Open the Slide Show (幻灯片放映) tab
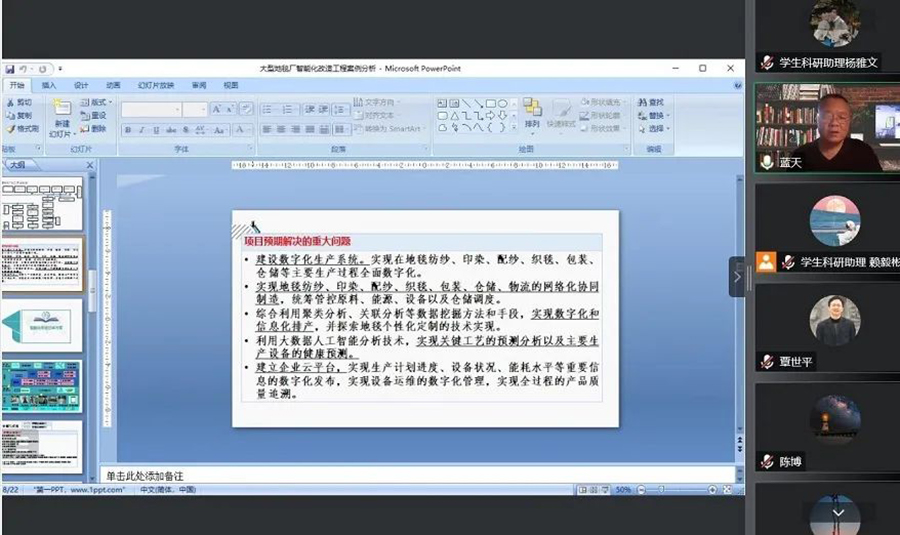This screenshot has height=535, width=900. click(x=155, y=85)
